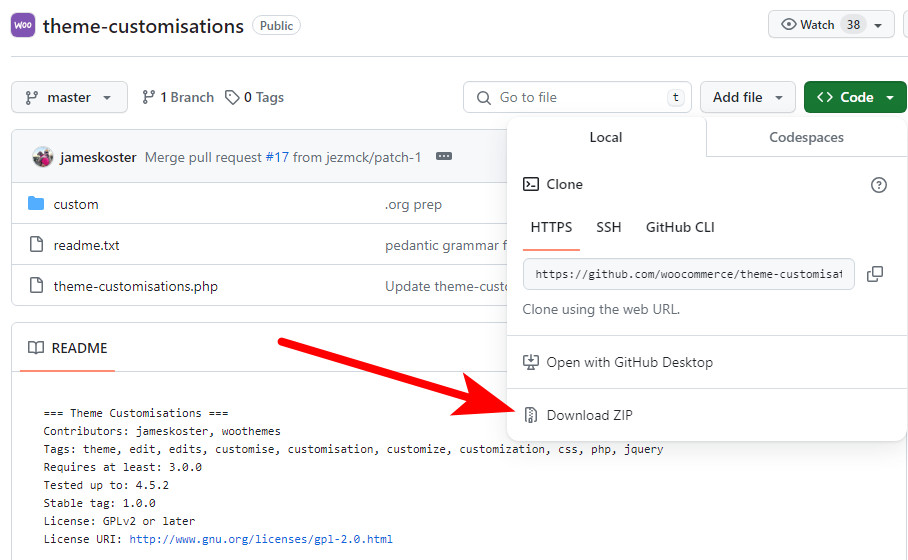Open the 1 Branch link
The image size is (908, 560).
tap(178, 97)
